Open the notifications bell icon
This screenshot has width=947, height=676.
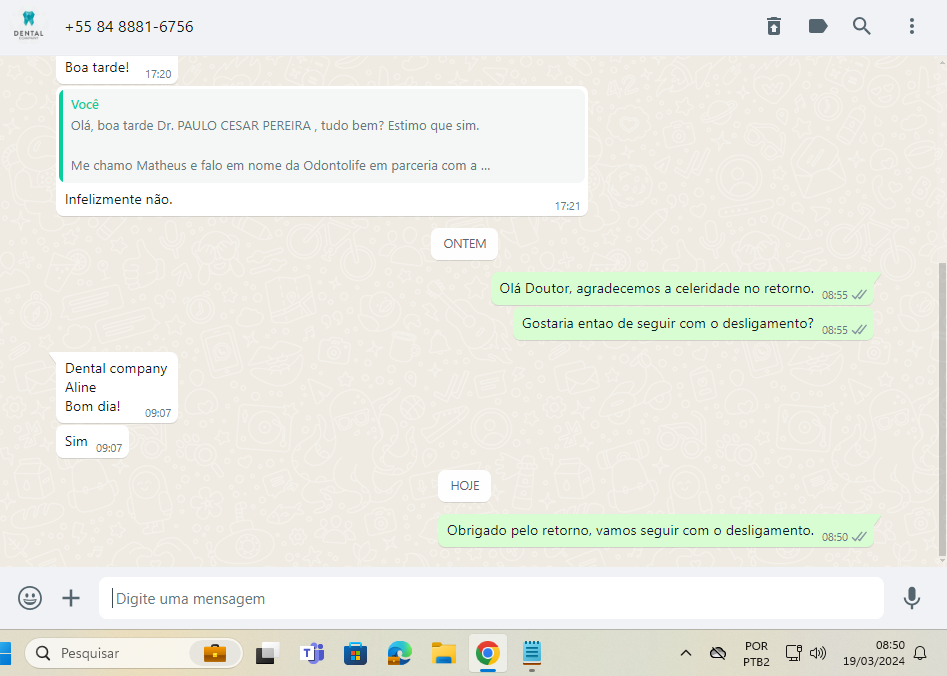click(920, 653)
